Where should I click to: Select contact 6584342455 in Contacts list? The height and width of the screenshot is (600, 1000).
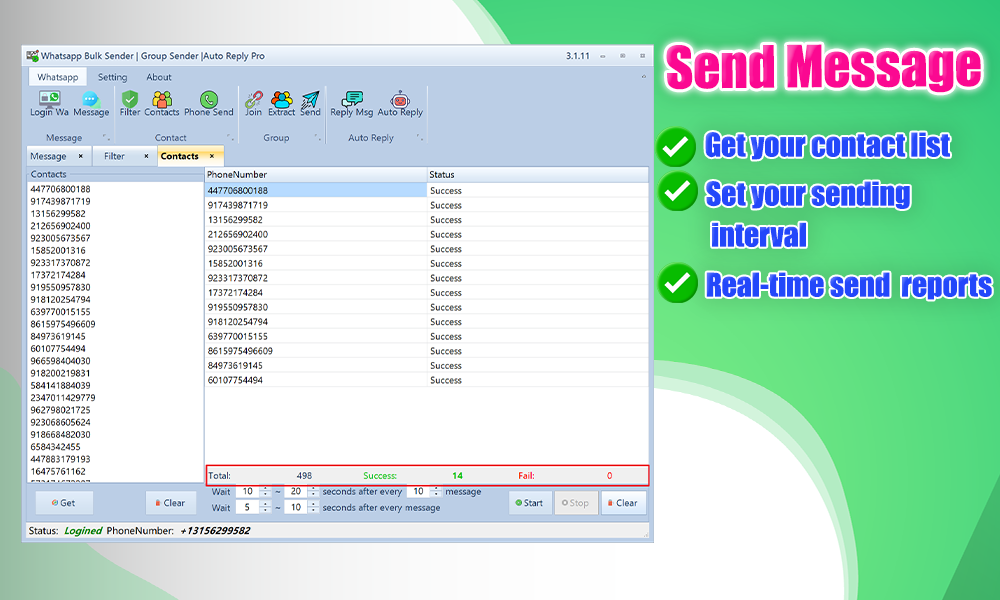[x=55, y=447]
